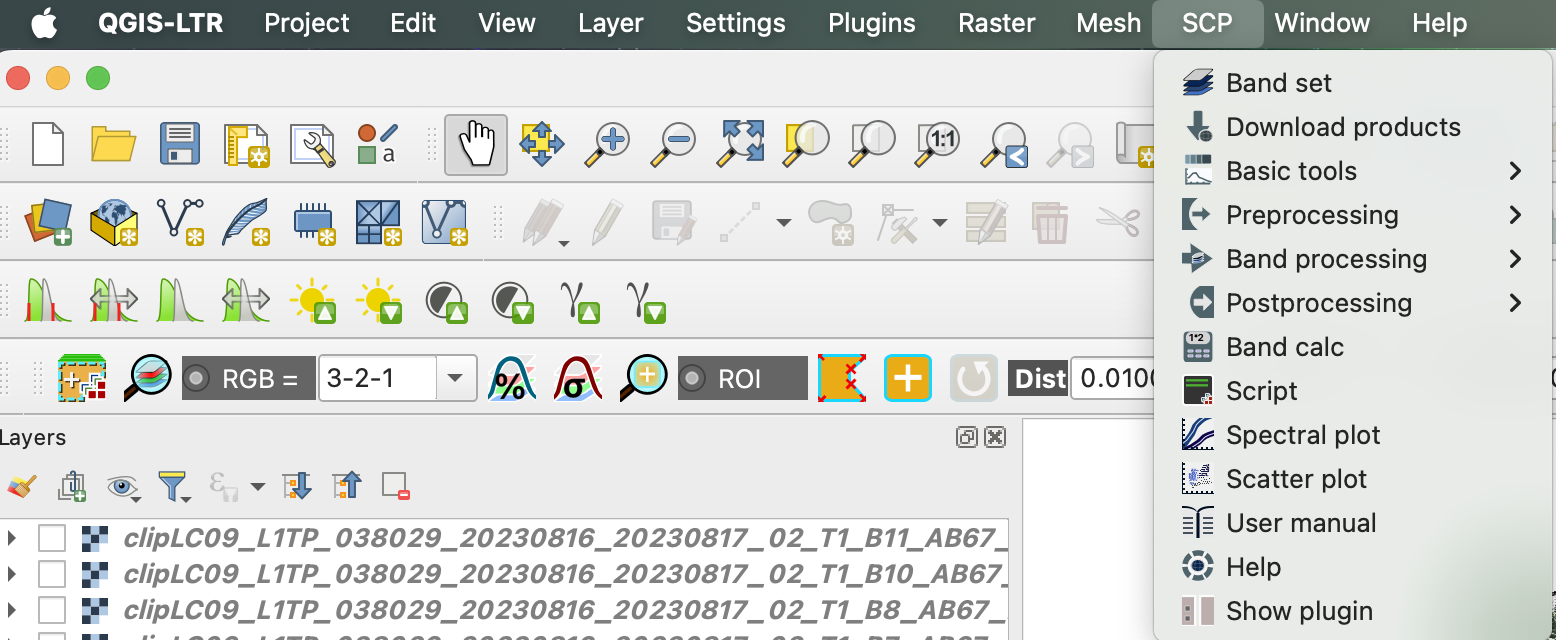Click the SCP cumulative cut stretch percent icon
The image size is (1556, 640).
(512, 379)
